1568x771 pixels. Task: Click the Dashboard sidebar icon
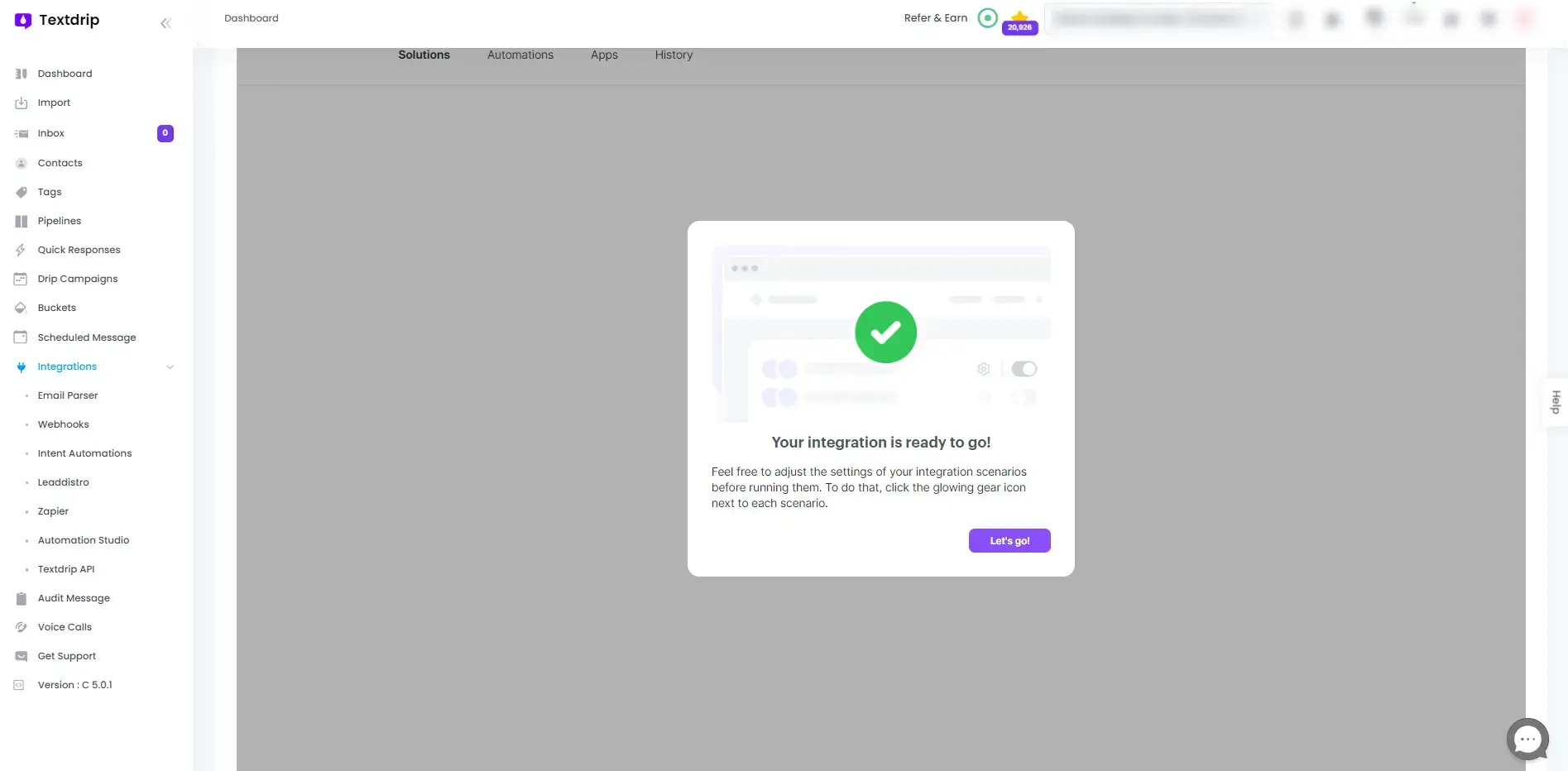(x=22, y=74)
